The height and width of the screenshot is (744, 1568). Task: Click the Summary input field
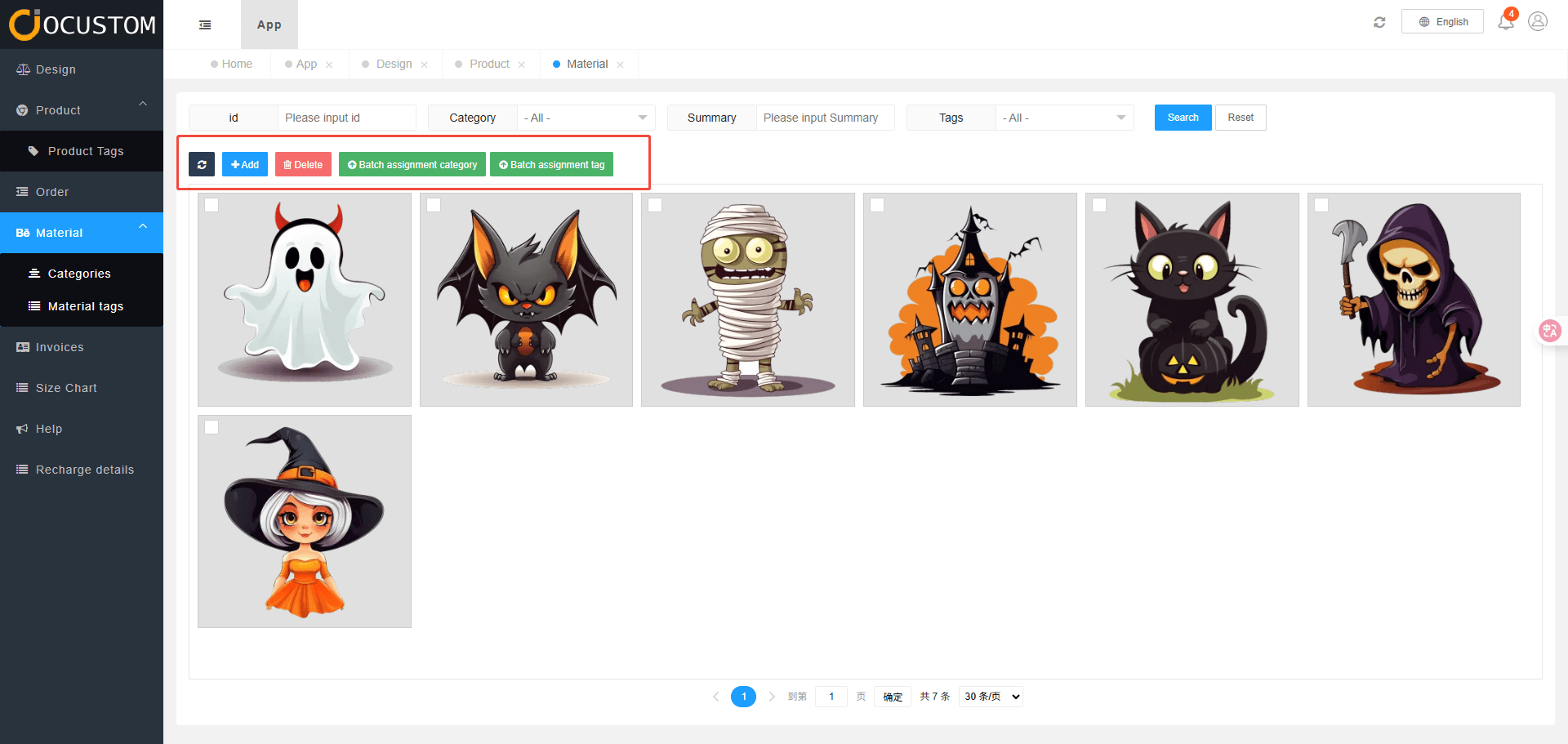[x=824, y=118]
